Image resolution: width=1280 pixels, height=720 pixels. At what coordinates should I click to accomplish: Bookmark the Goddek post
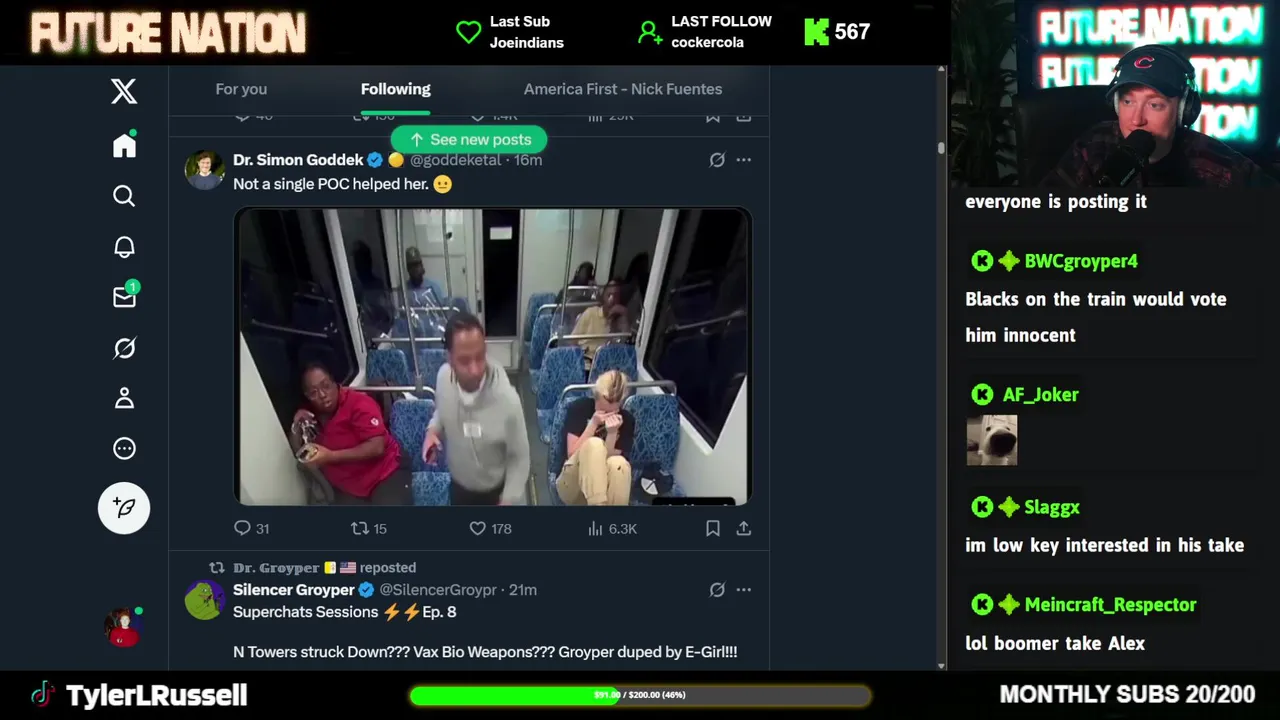[x=713, y=528]
